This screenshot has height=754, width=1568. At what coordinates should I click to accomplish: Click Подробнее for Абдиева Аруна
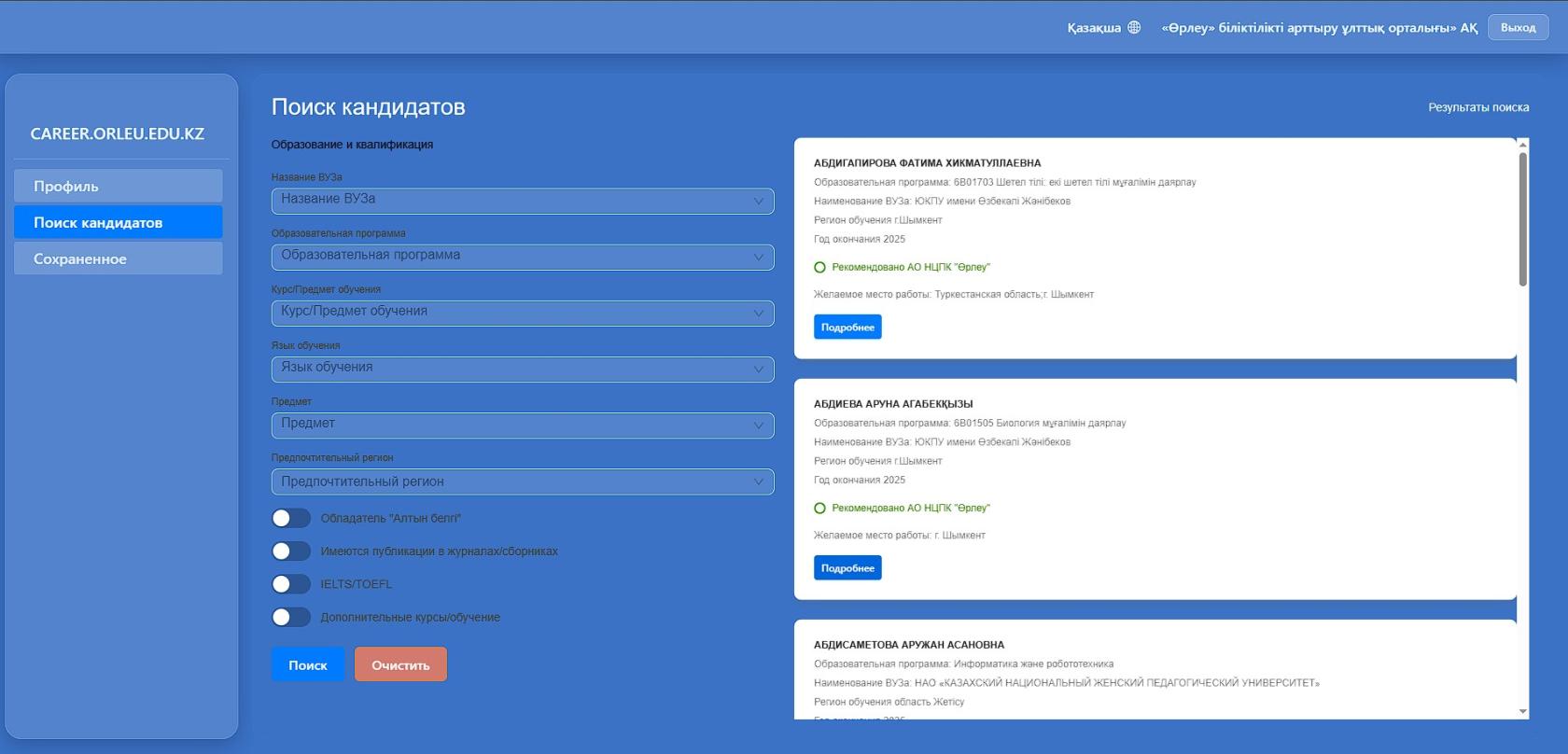pyautogui.click(x=847, y=567)
